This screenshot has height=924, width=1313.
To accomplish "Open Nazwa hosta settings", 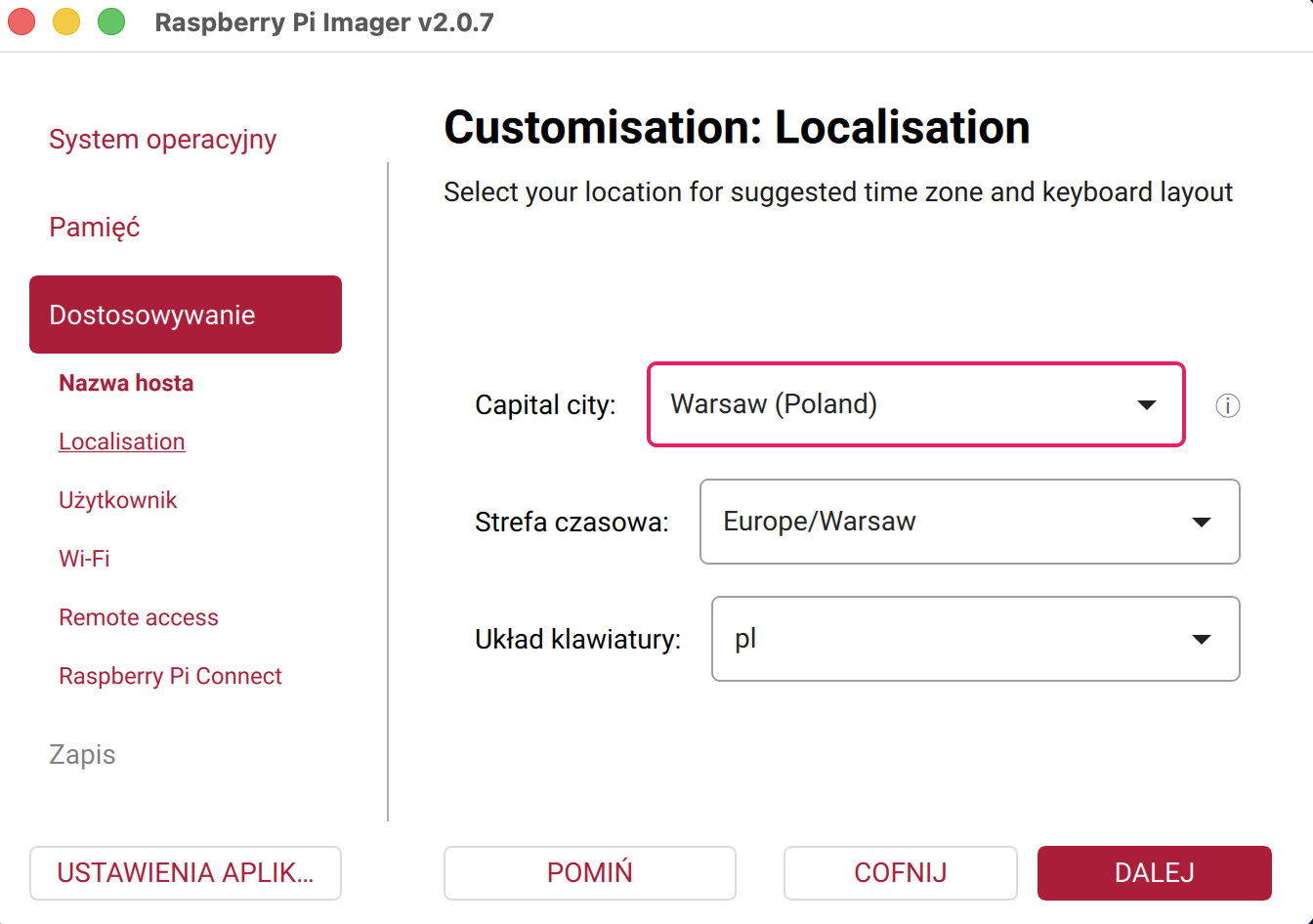I will [x=126, y=383].
